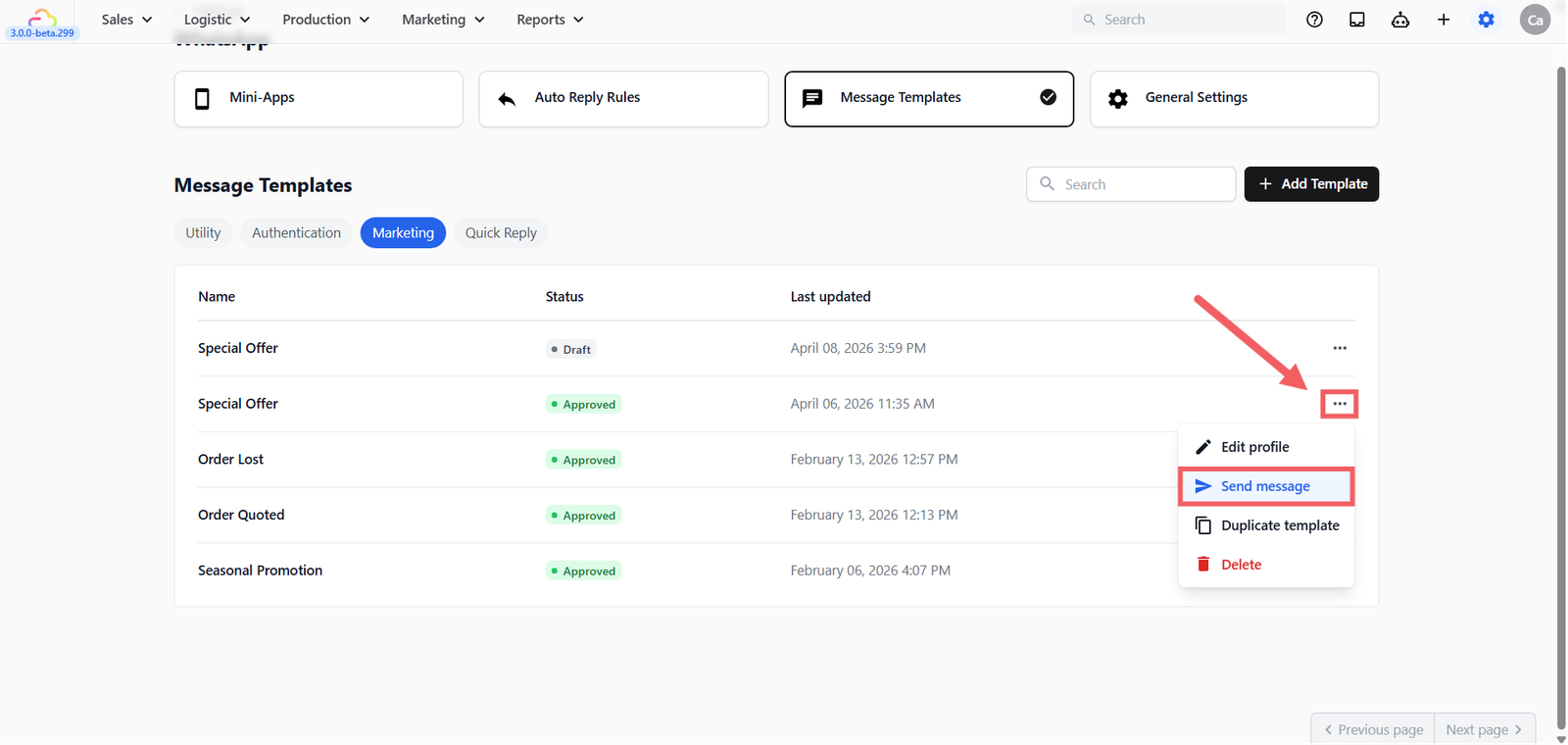Viewport: 1568px width, 745px height.
Task: Select the Mini-Apps card
Action: (x=318, y=98)
